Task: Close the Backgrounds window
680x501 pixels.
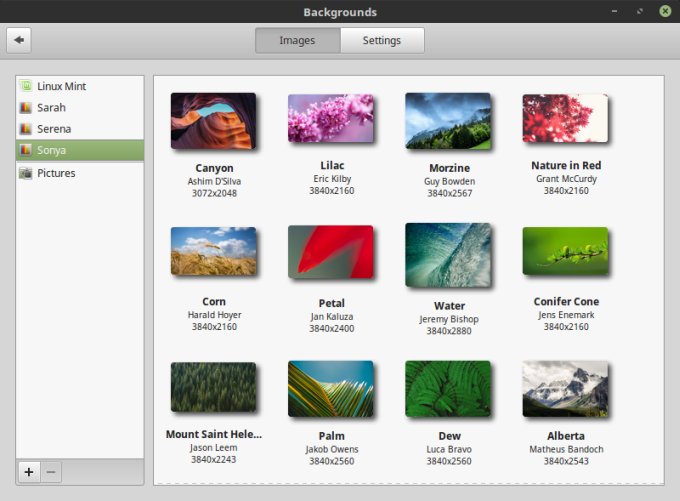Action: (x=664, y=12)
